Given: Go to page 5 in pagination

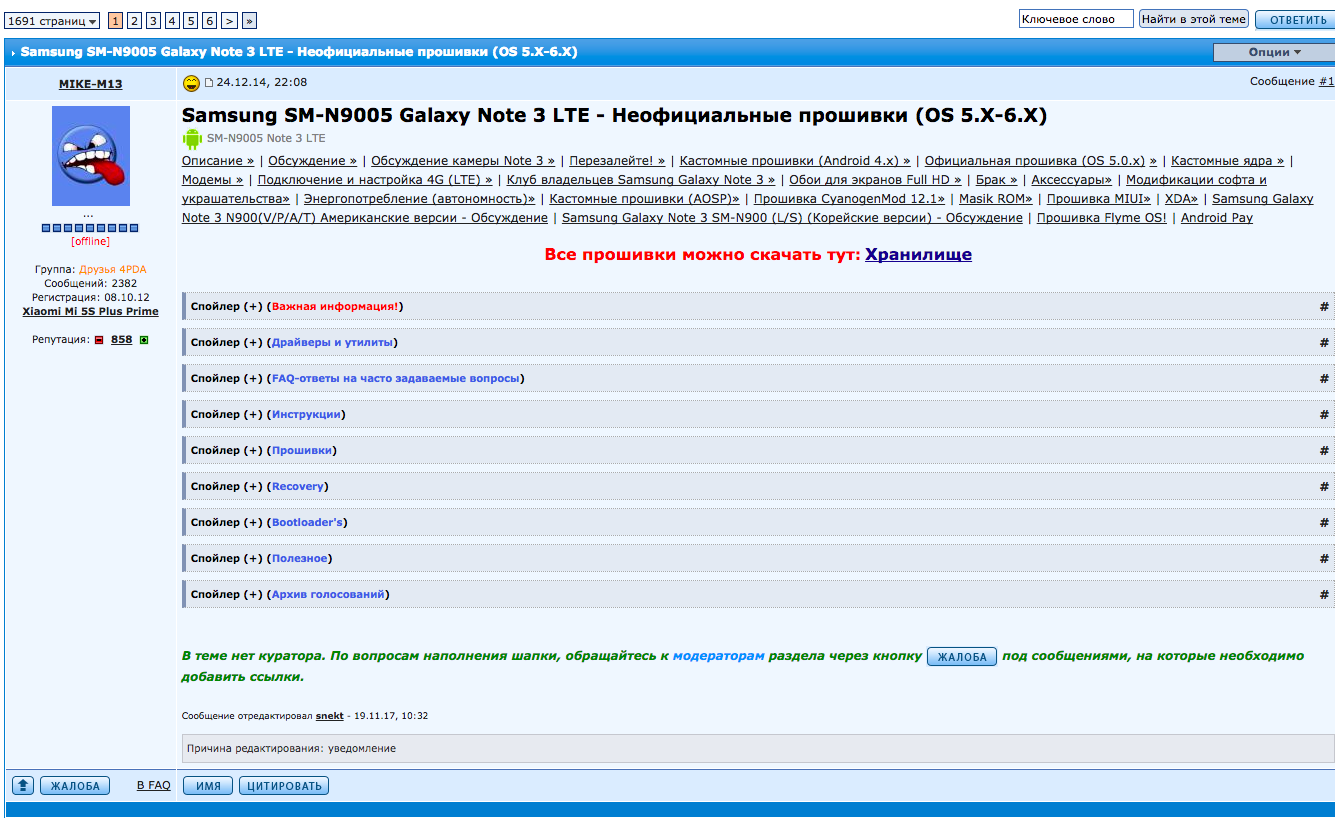Looking at the screenshot, I should (x=191, y=20).
